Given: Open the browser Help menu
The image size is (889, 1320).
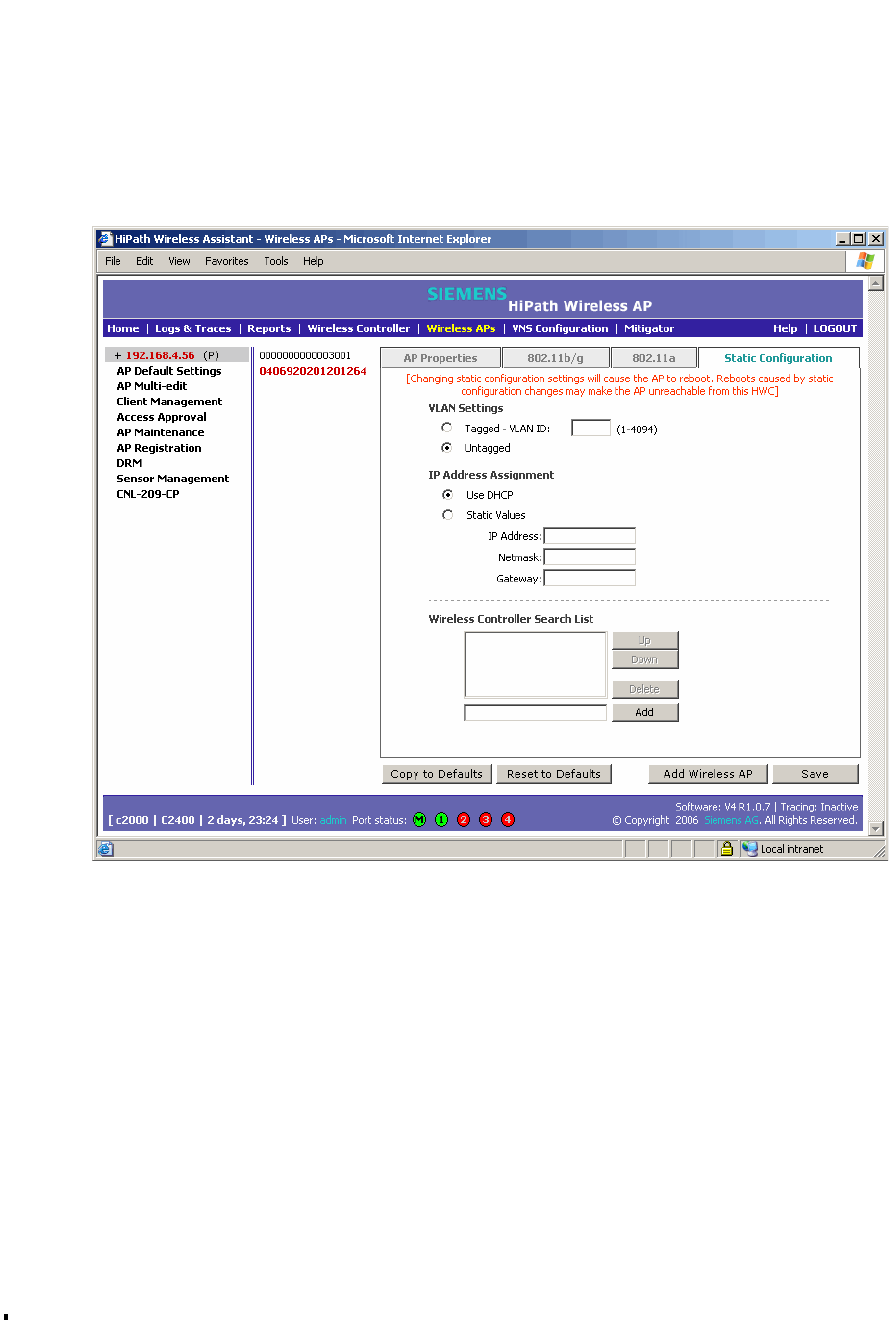Looking at the screenshot, I should coord(314,261).
